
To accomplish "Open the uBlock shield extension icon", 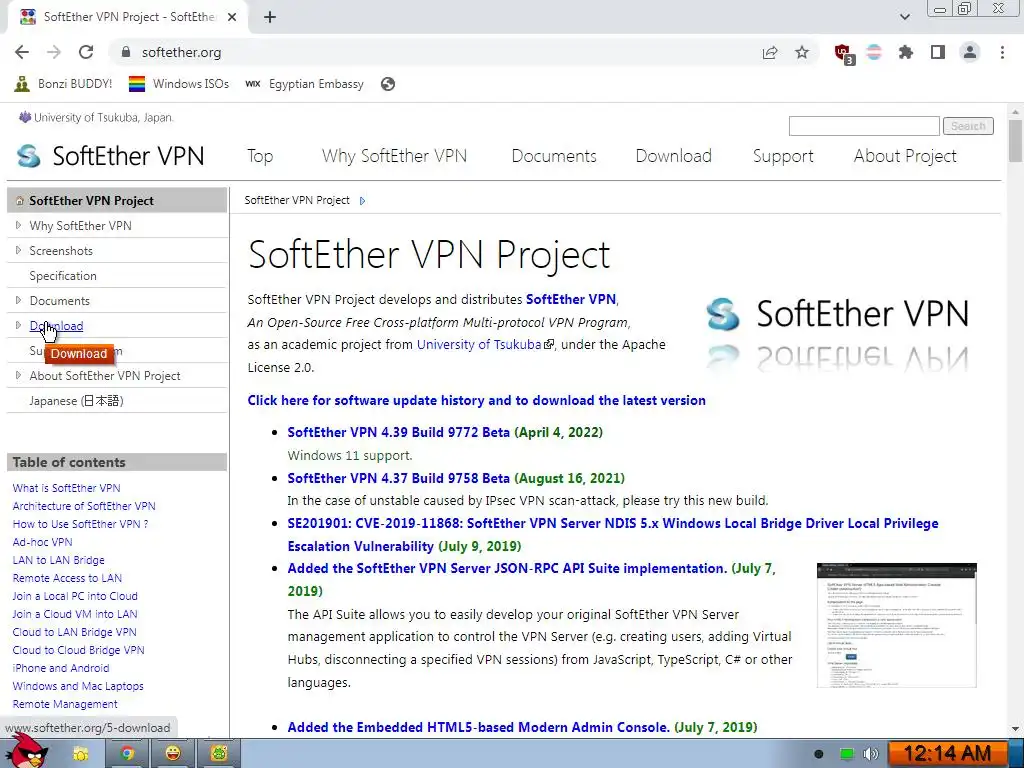I will coord(844,54).
